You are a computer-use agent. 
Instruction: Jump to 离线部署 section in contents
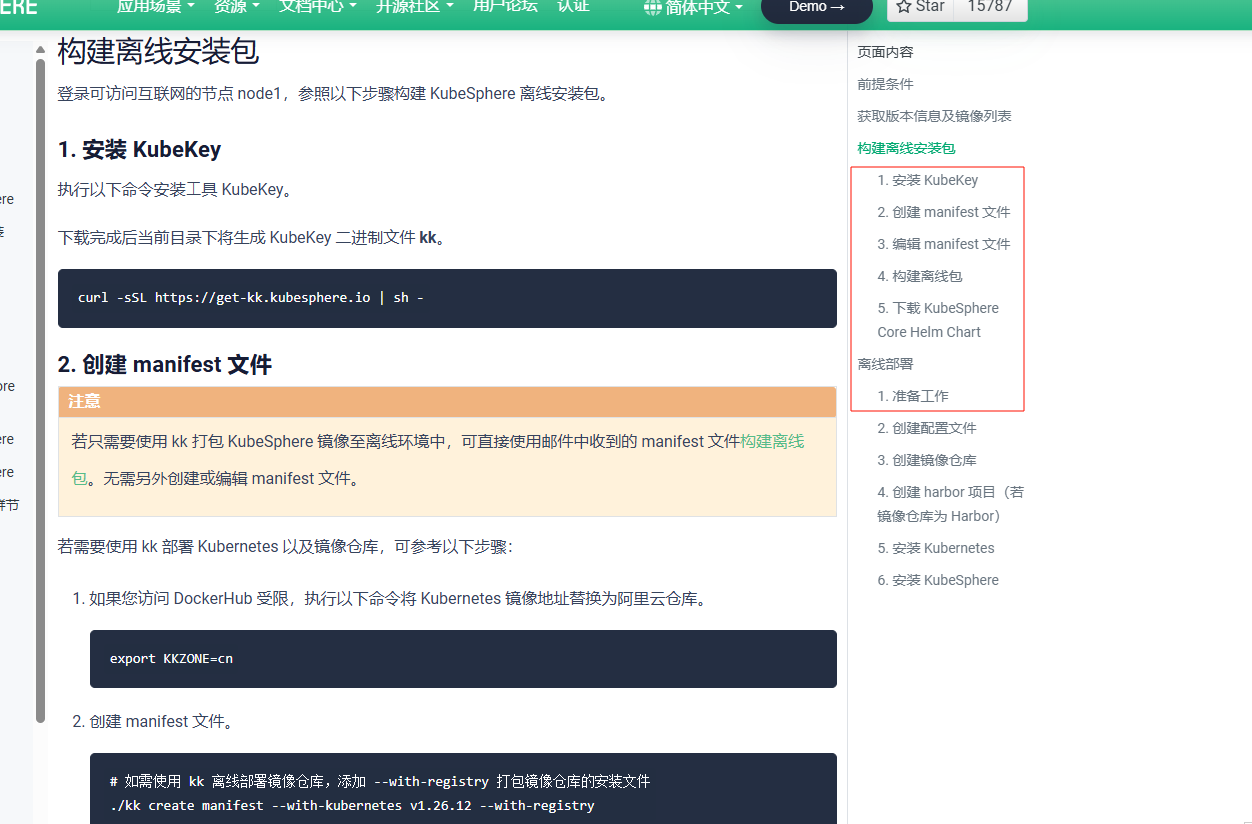[x=885, y=364]
